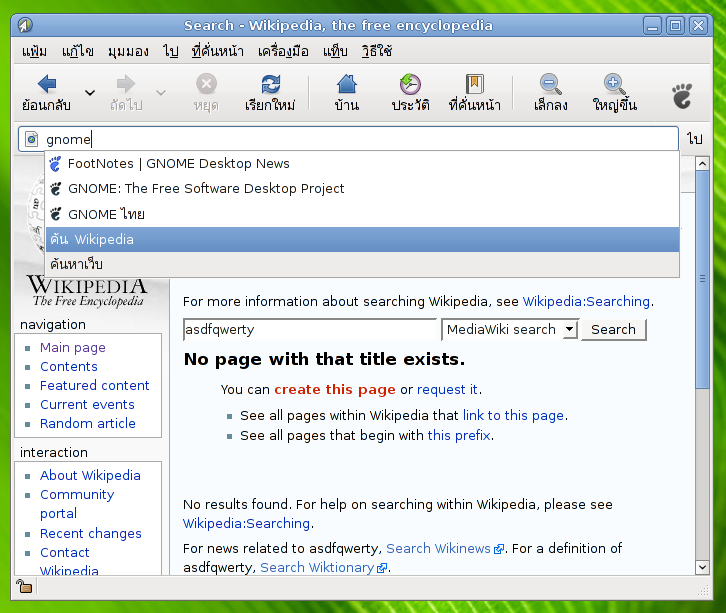Click the Stop loading icon
This screenshot has width=726, height=613.
(206, 84)
